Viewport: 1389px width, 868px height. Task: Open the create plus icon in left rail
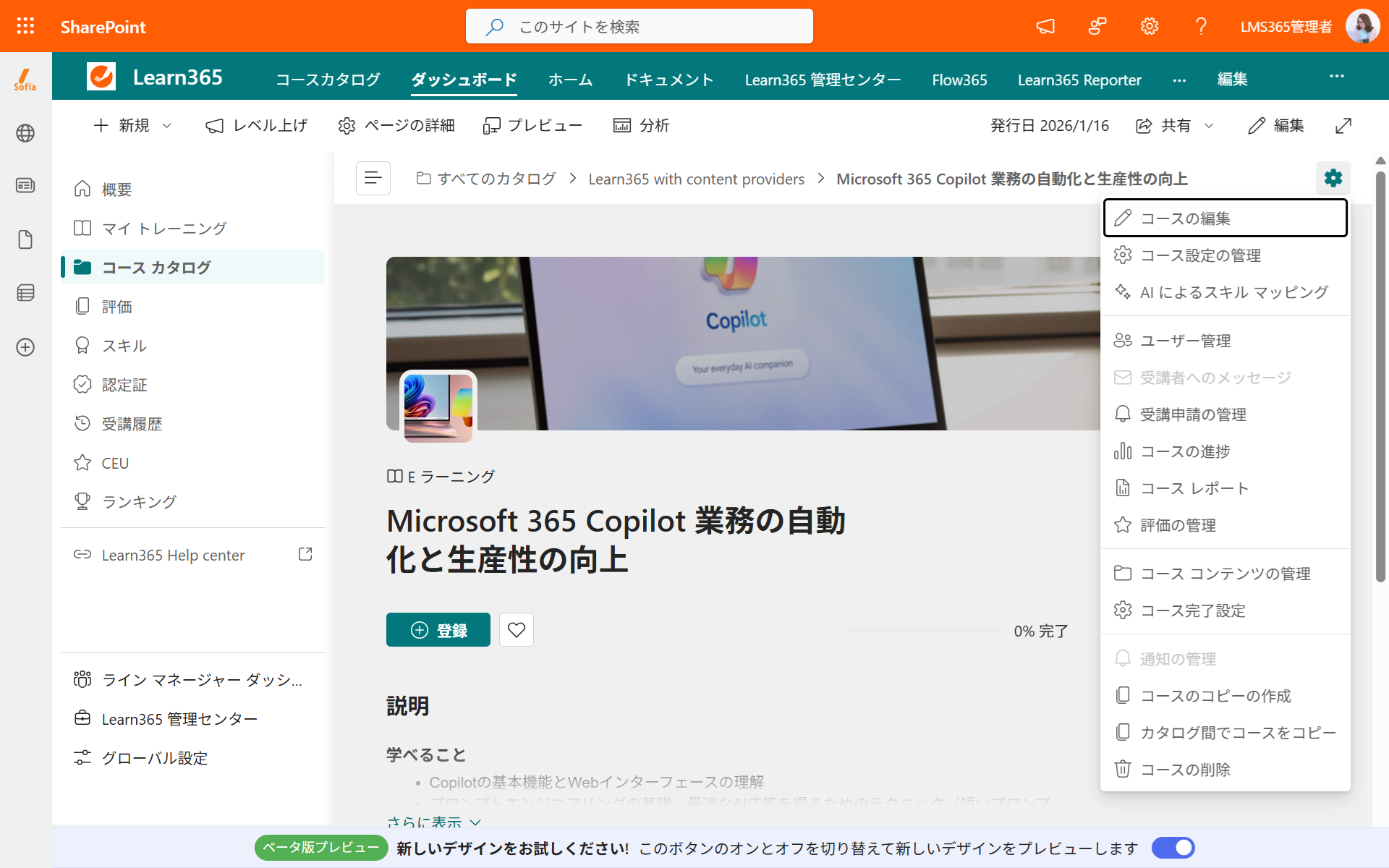(x=25, y=347)
